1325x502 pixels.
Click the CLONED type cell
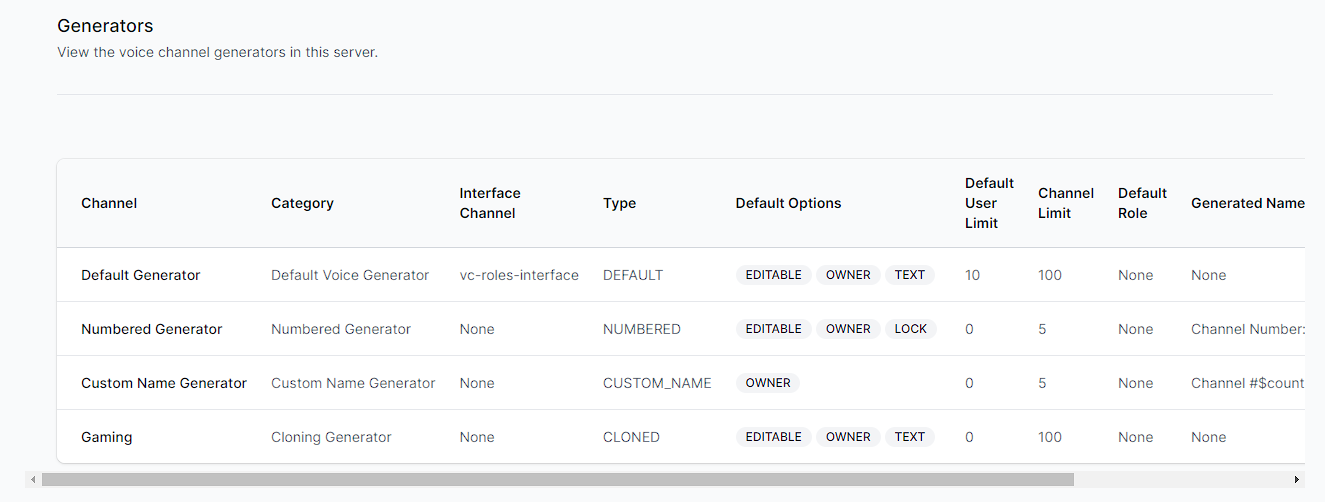point(631,437)
